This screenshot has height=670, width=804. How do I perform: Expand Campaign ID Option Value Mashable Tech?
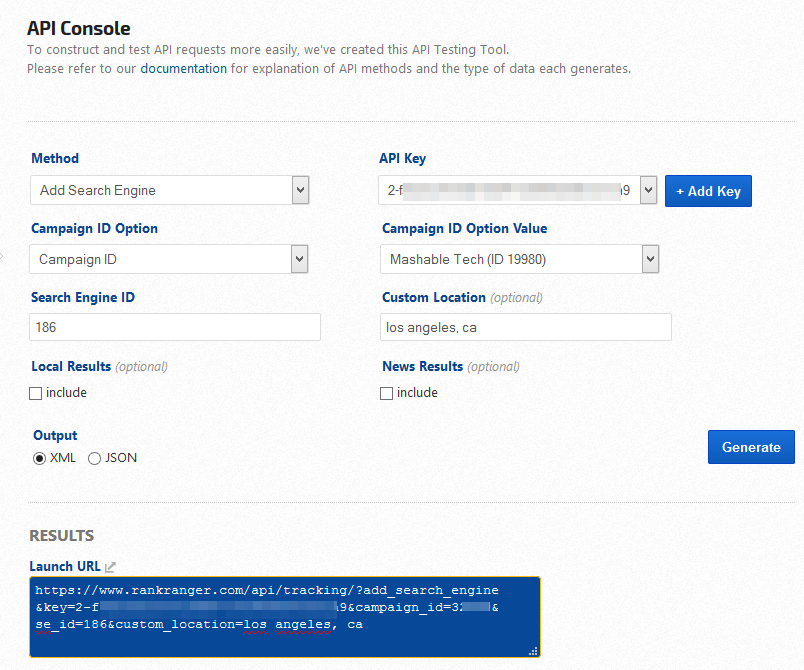click(520, 259)
